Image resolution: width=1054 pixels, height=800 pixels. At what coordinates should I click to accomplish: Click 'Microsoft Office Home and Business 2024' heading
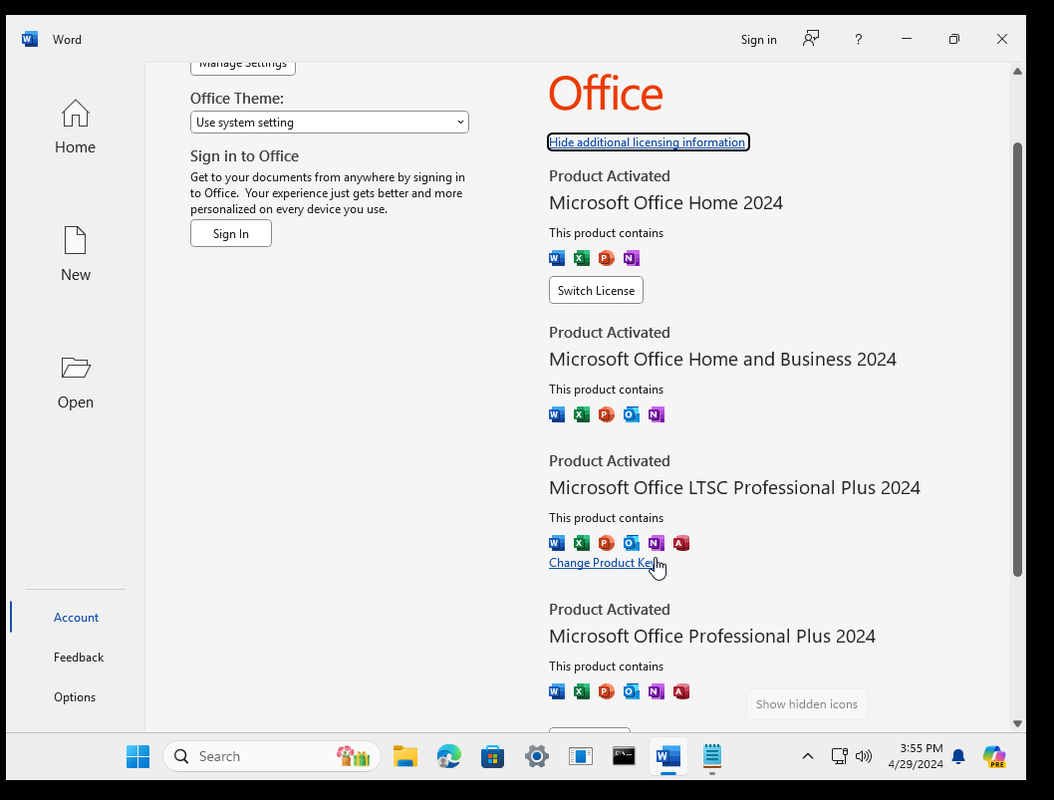click(x=723, y=359)
